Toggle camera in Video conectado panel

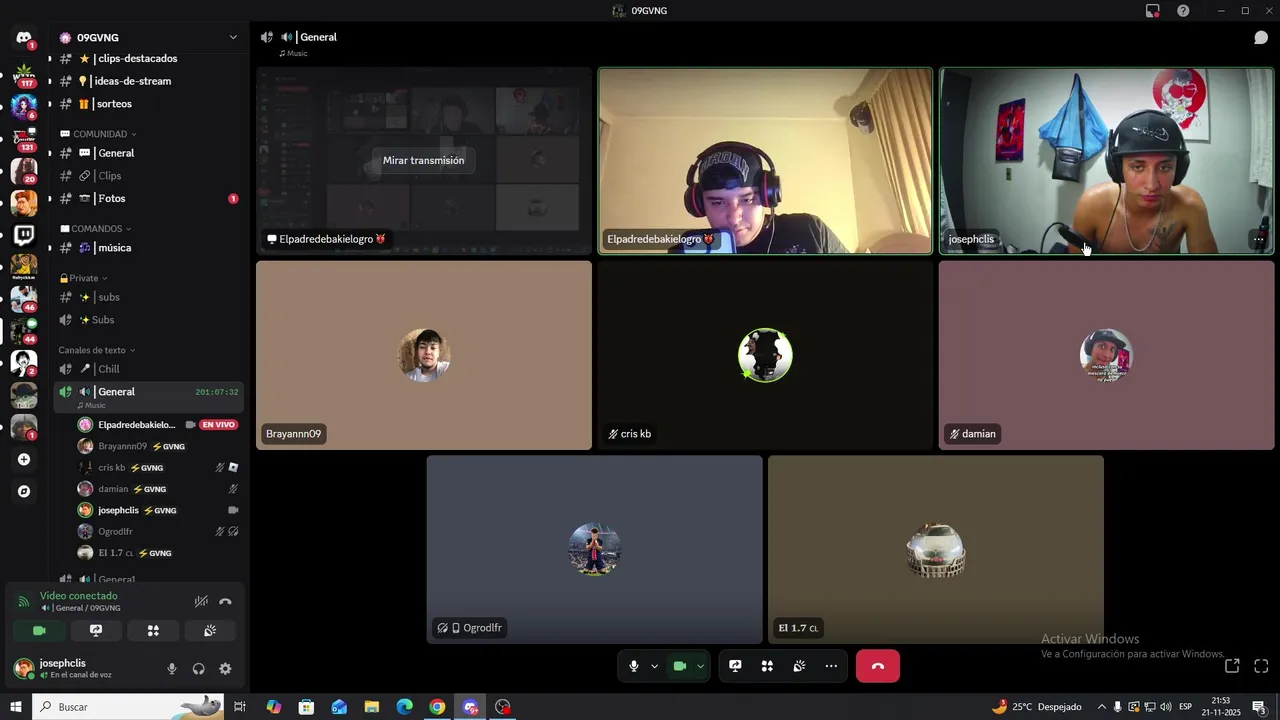point(39,631)
